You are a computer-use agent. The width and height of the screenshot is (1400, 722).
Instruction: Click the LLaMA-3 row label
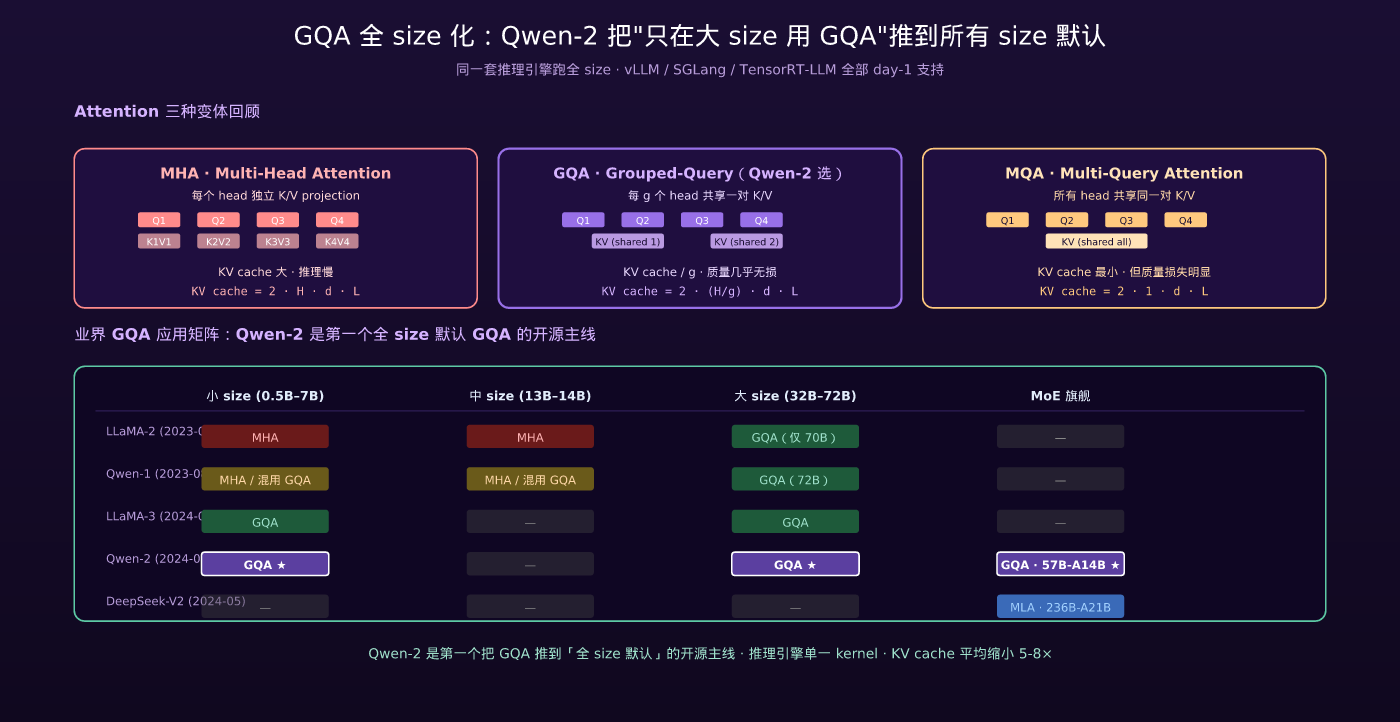click(153, 516)
